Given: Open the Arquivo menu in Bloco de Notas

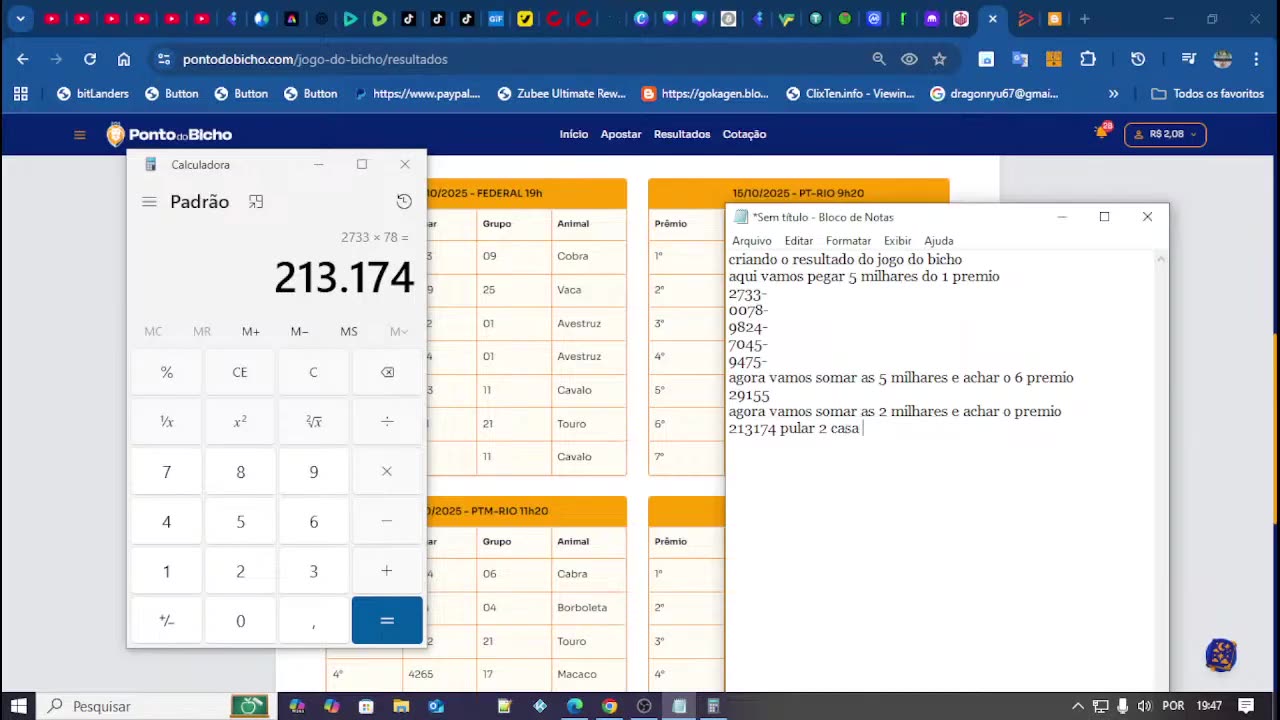Looking at the screenshot, I should (x=752, y=241).
